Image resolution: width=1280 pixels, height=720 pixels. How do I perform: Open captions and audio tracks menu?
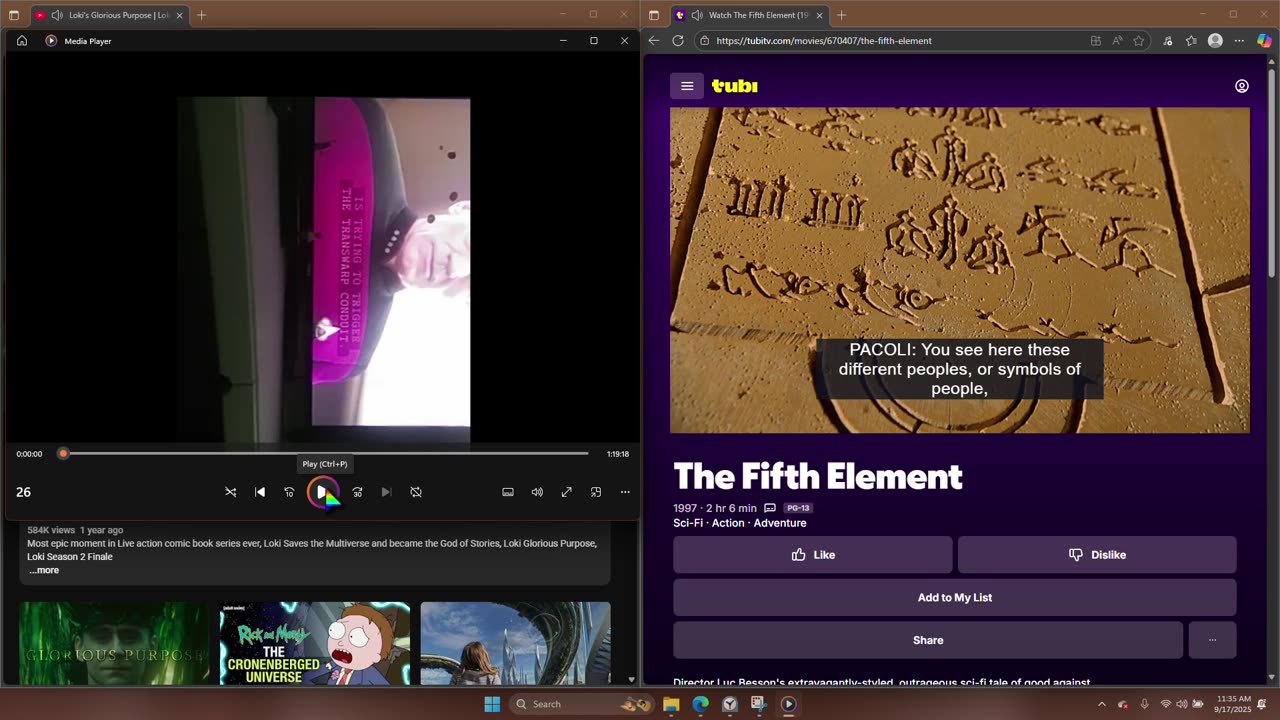tap(508, 492)
